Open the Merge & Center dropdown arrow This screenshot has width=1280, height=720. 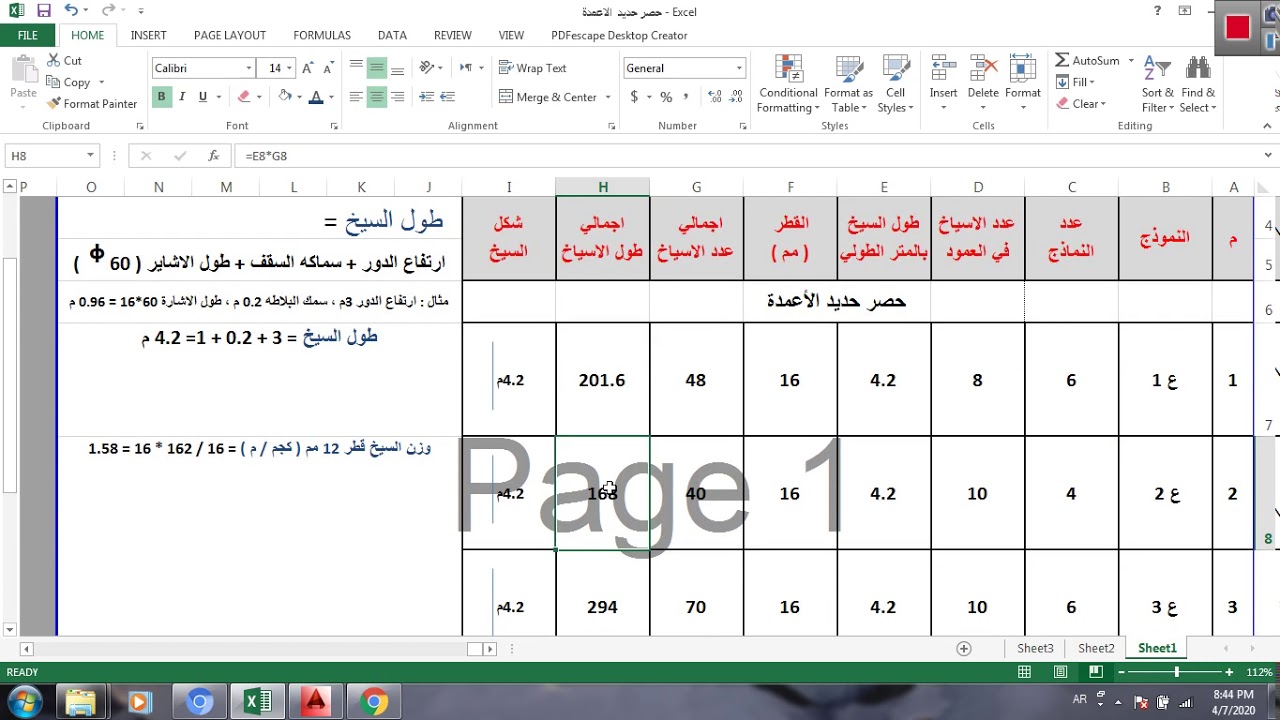click(x=607, y=97)
